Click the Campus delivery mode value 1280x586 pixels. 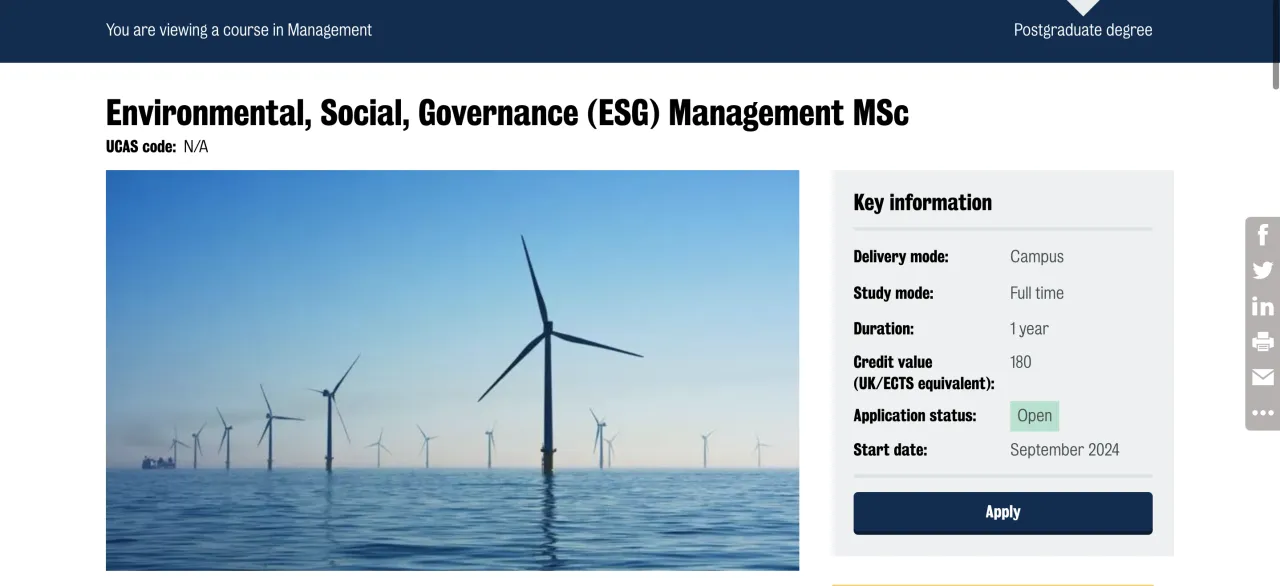[1036, 257]
